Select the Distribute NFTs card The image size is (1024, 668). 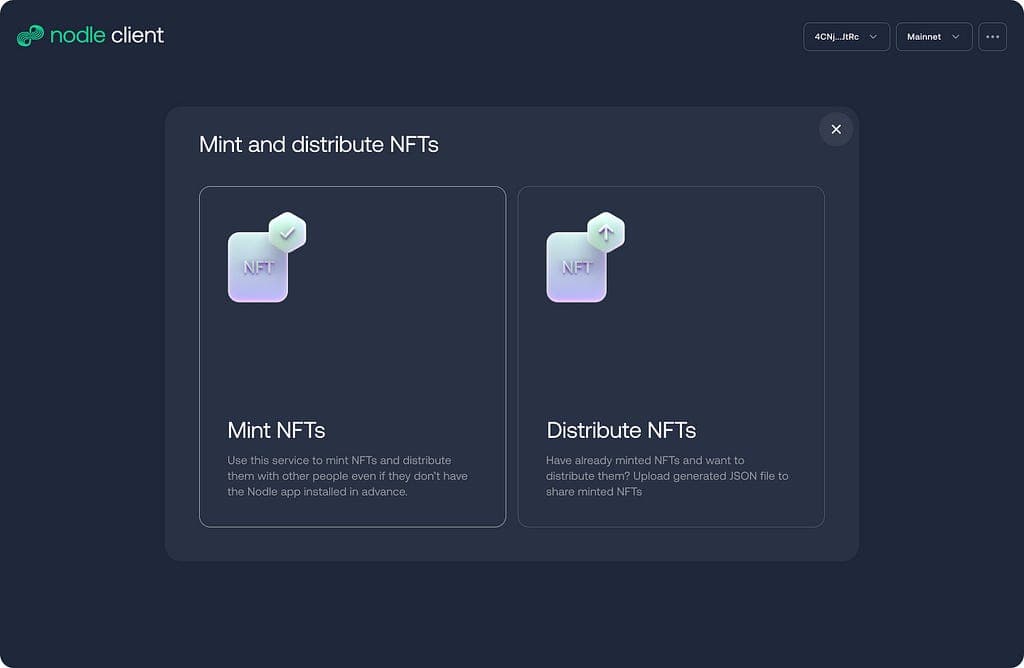[x=671, y=356]
